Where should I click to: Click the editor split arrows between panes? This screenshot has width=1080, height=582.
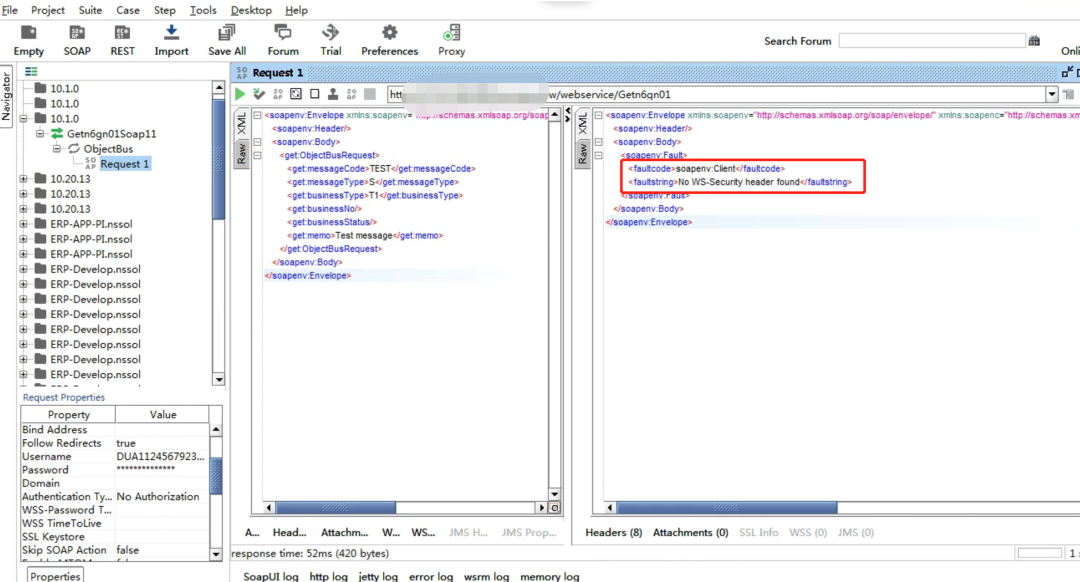point(568,115)
